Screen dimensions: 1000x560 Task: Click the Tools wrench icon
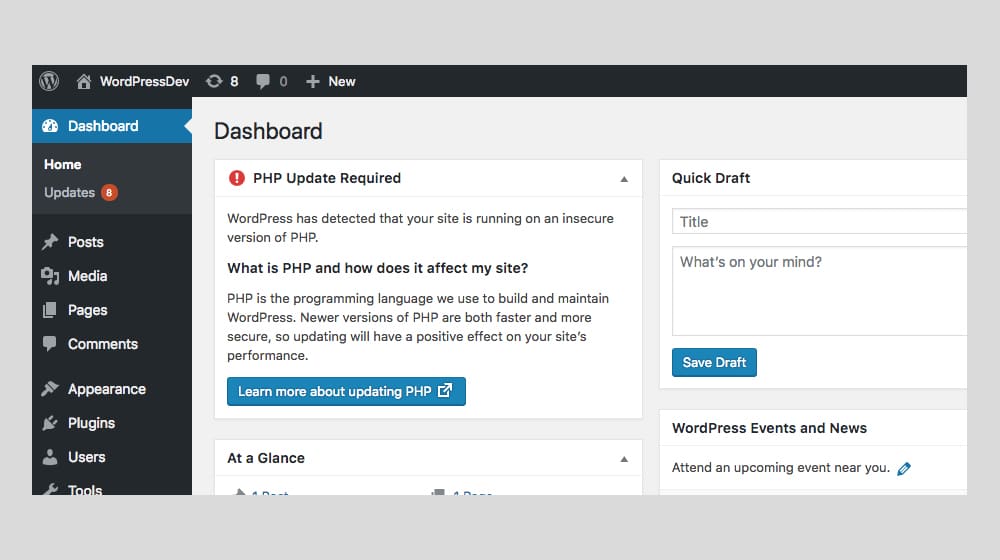[50, 489]
